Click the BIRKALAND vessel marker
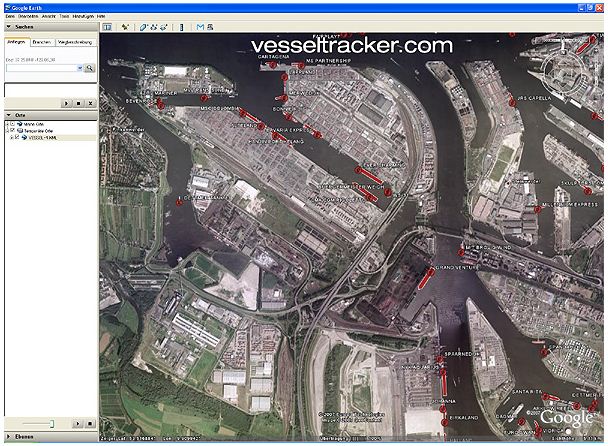 [x=444, y=422]
